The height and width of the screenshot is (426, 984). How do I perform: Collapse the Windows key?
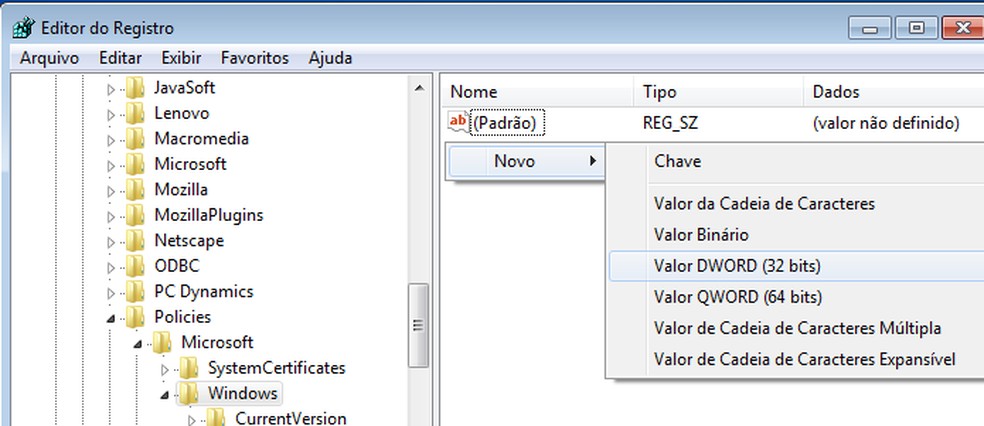[x=165, y=395]
